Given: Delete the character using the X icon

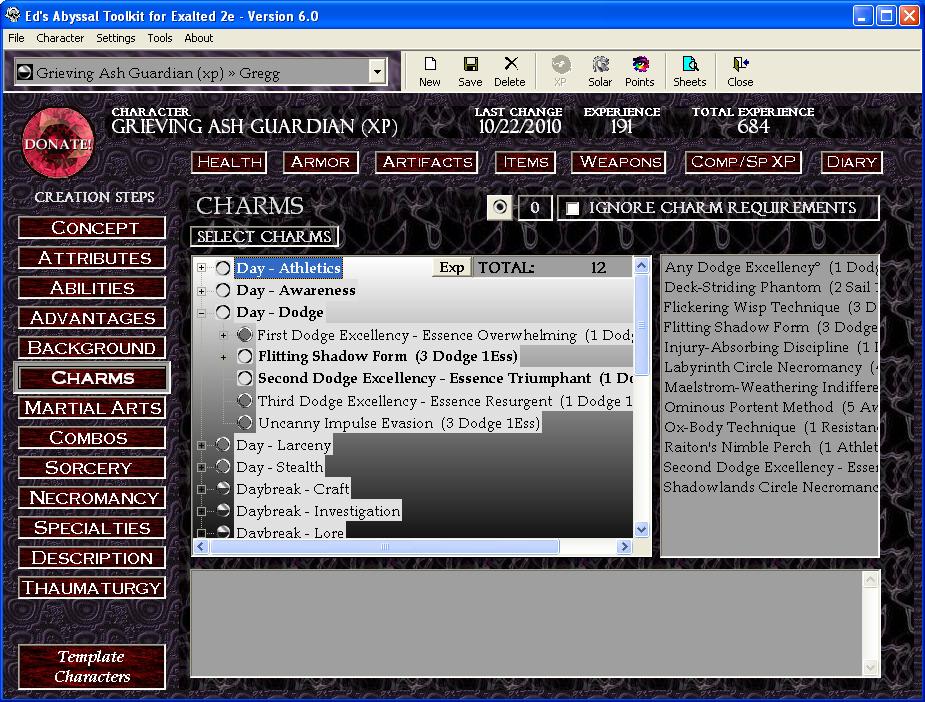Looking at the screenshot, I should [510, 71].
